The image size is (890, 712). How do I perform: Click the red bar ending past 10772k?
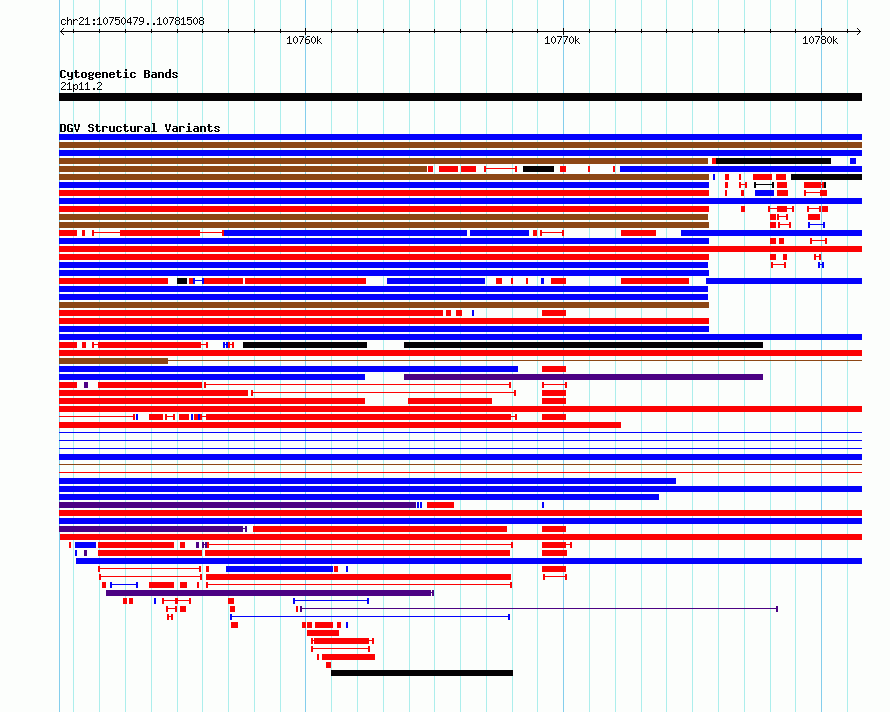[x=340, y=425]
